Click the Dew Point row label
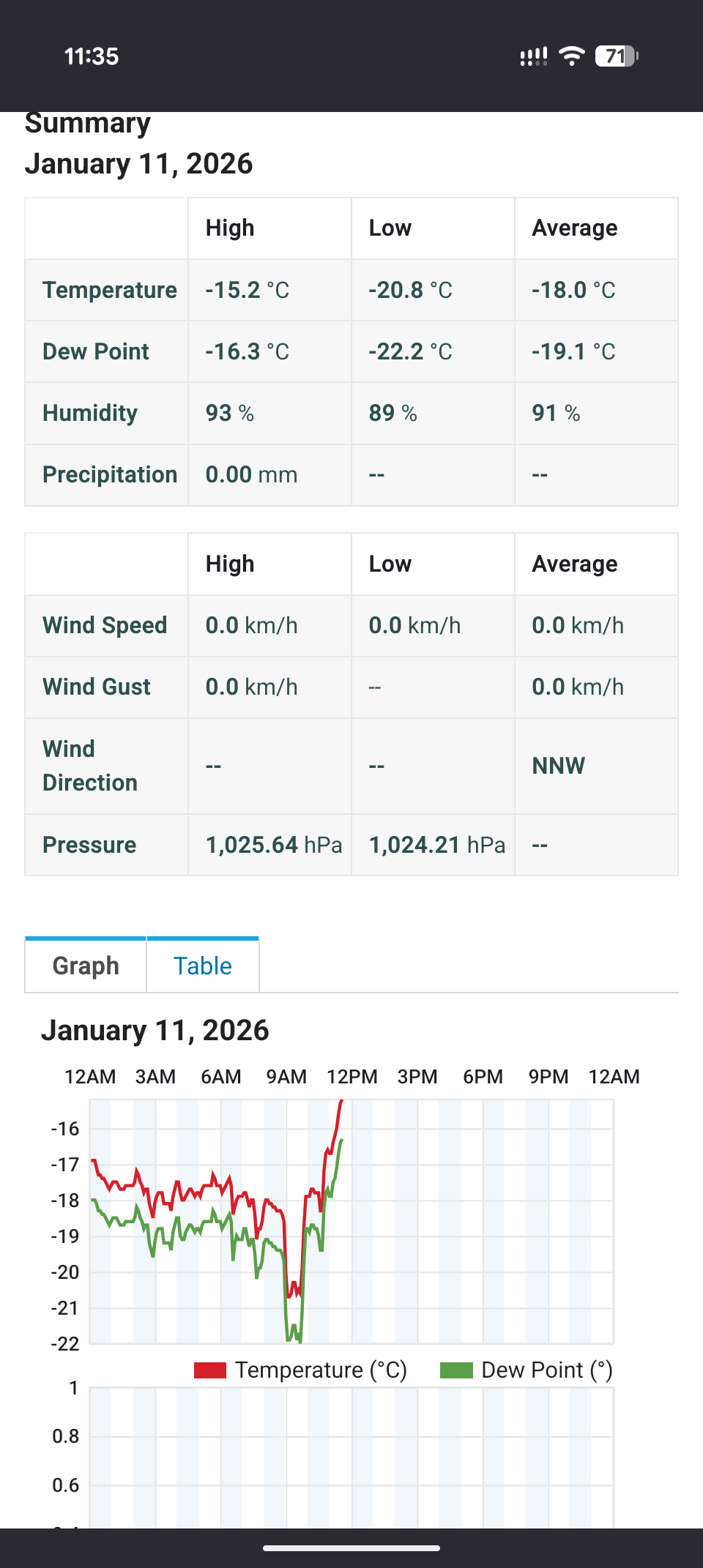This screenshot has width=703, height=1568. [x=96, y=351]
